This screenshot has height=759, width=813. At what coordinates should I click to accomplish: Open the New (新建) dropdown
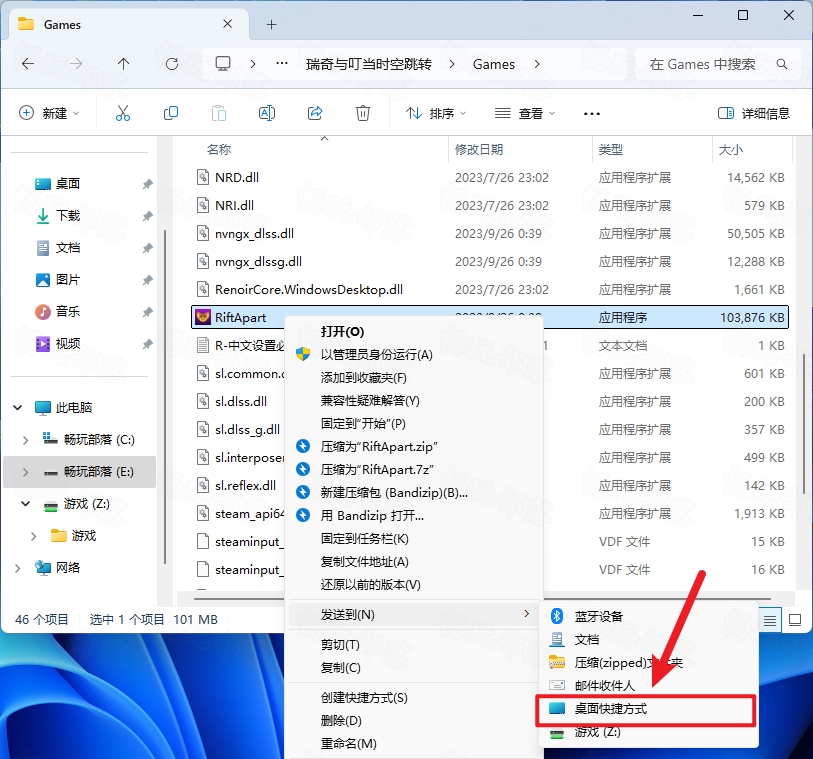(x=49, y=113)
